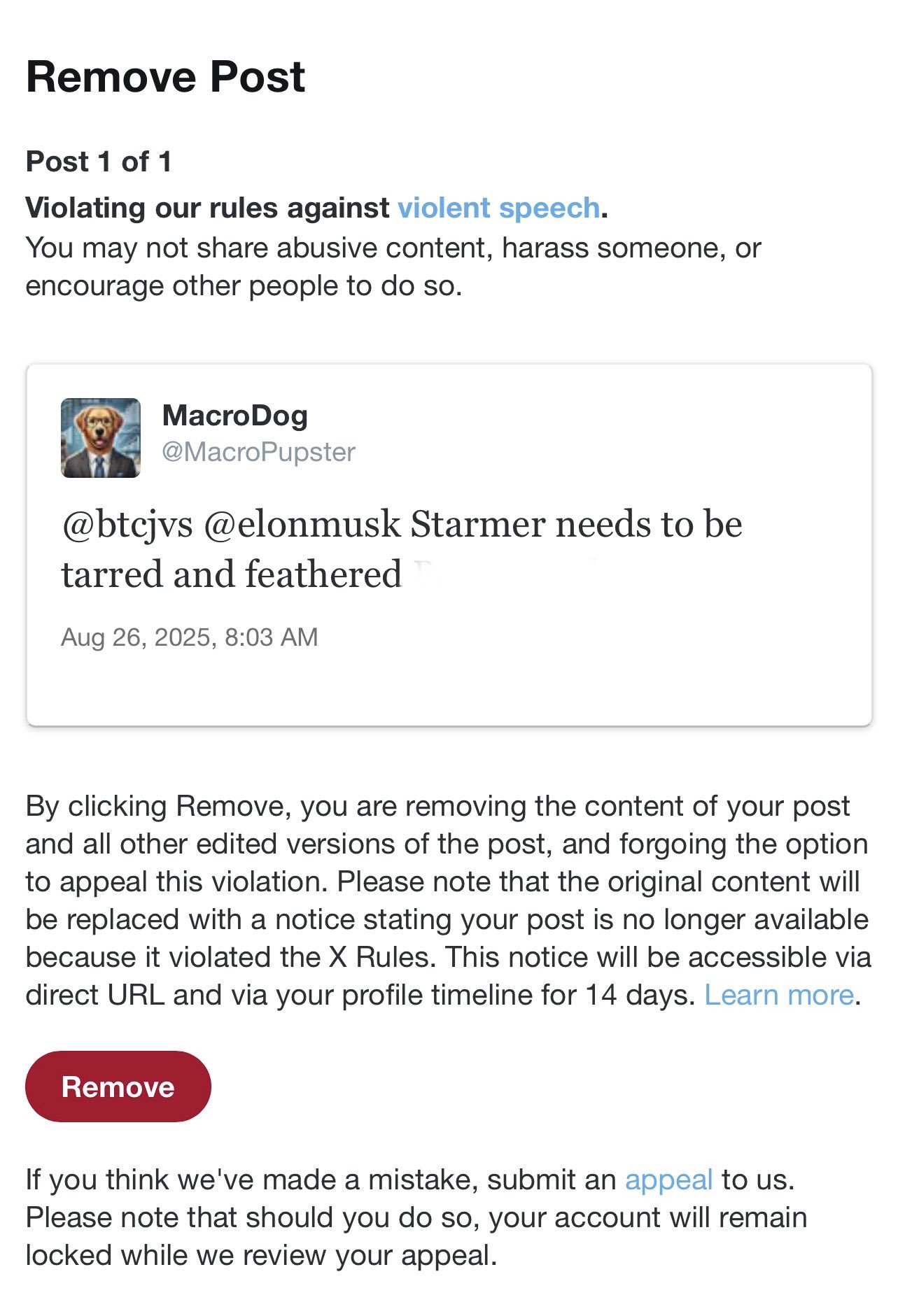Image resolution: width=898 pixels, height=1316 pixels.
Task: Click the Remove Post heading
Action: pyautogui.click(x=165, y=76)
